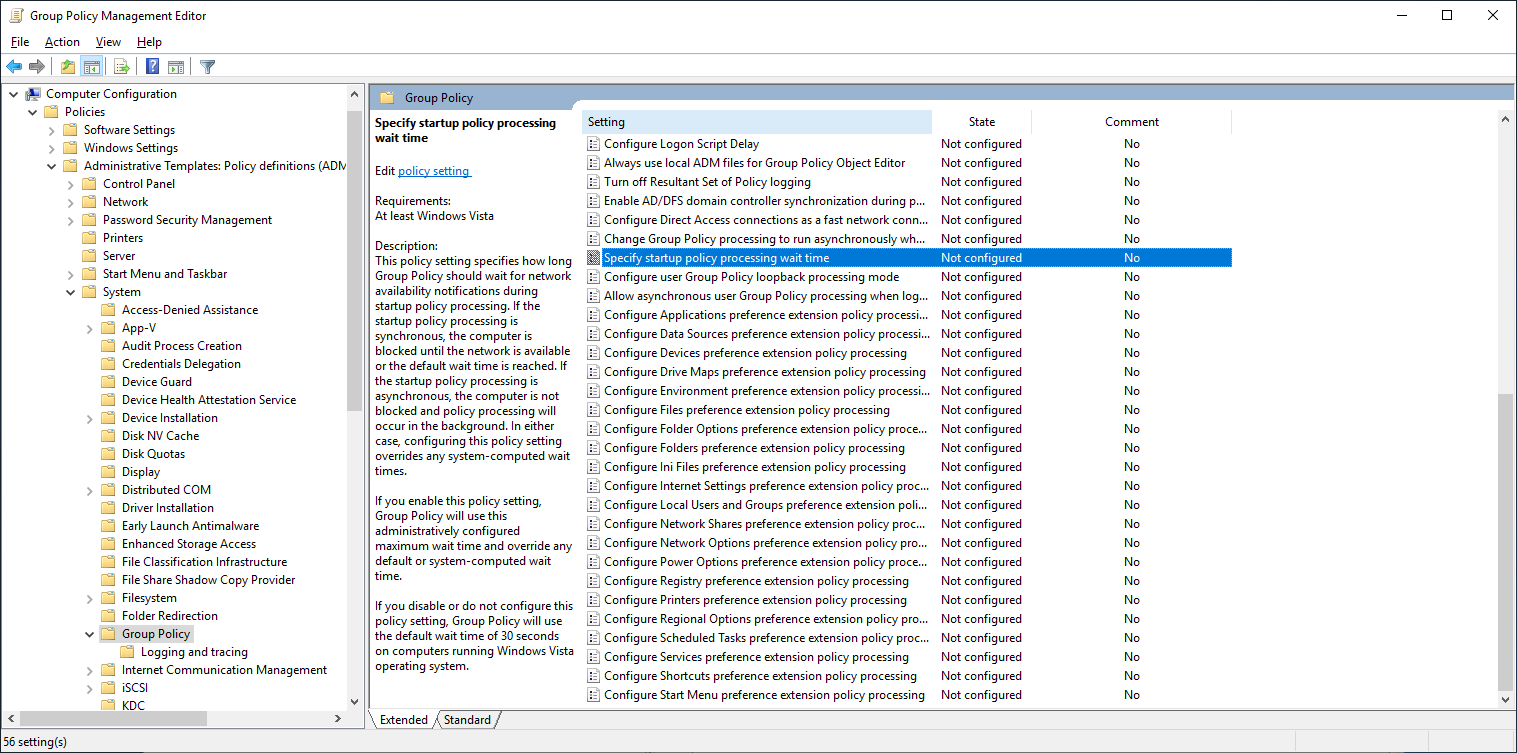
Task: Collapse the Group Policy tree node
Action: point(90,634)
